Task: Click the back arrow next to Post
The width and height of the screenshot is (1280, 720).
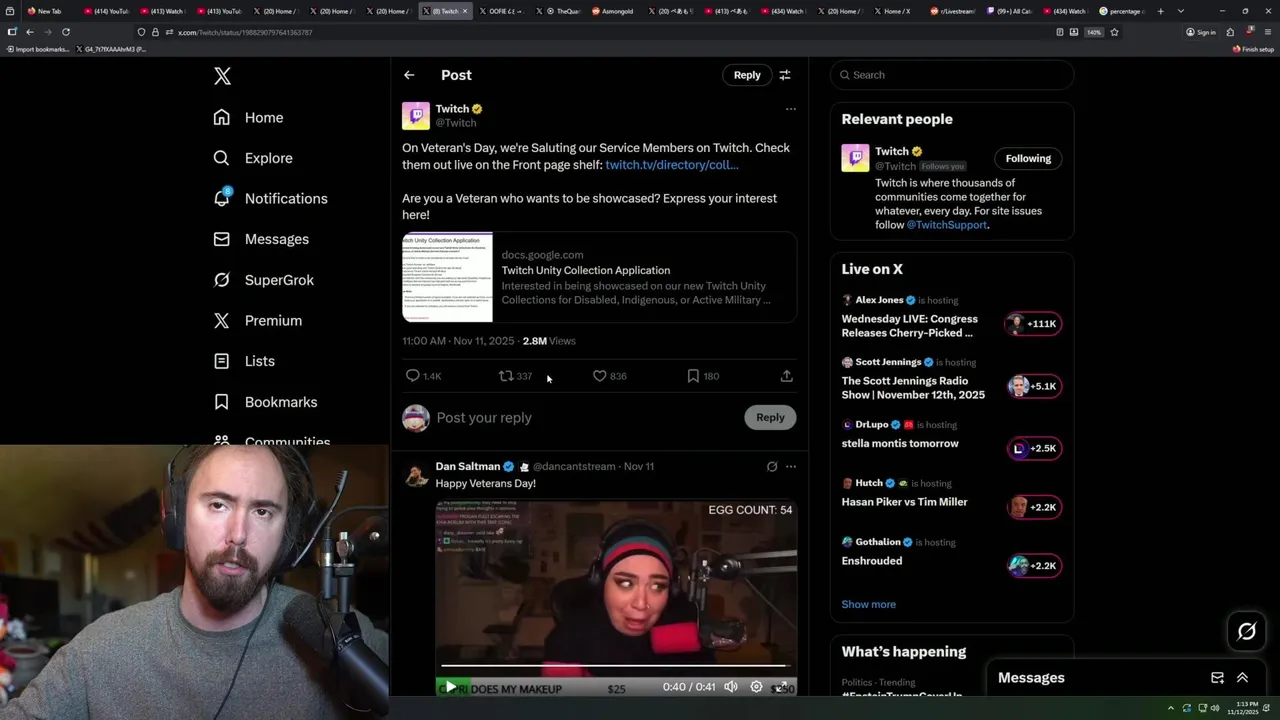Action: (409, 75)
